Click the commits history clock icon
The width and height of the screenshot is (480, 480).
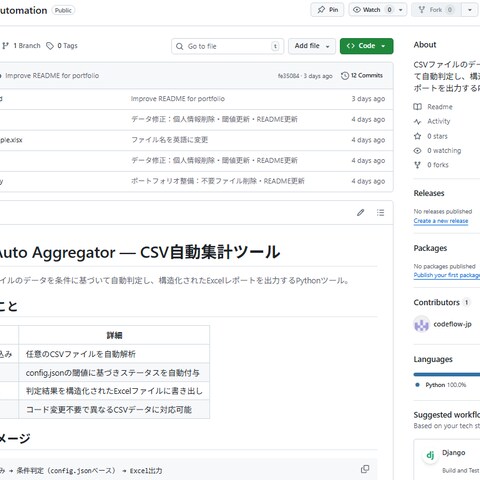click(x=345, y=76)
